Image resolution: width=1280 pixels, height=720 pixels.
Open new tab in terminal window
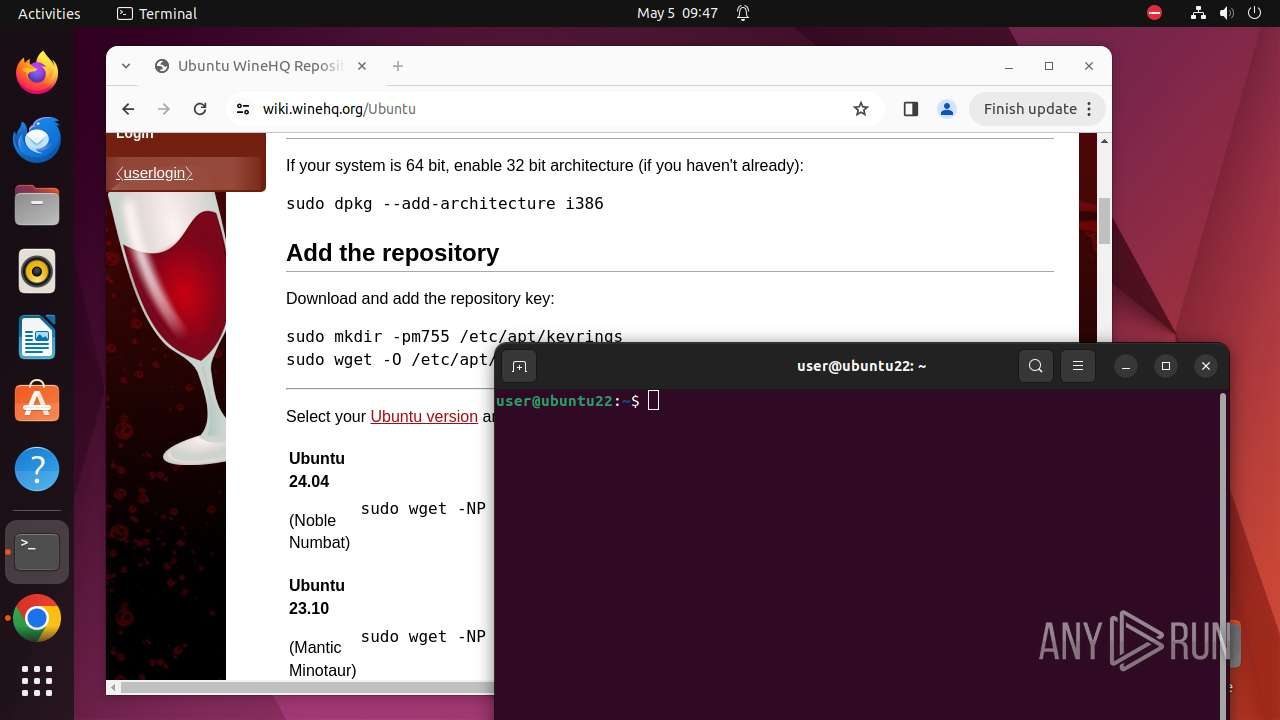519,366
